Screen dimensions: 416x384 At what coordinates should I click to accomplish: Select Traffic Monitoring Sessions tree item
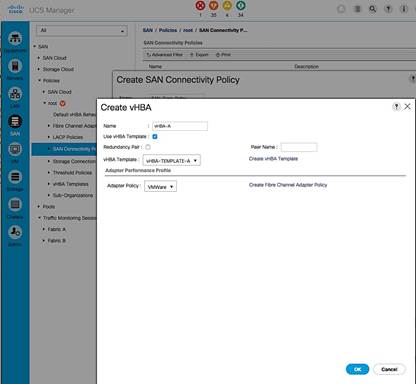point(70,218)
